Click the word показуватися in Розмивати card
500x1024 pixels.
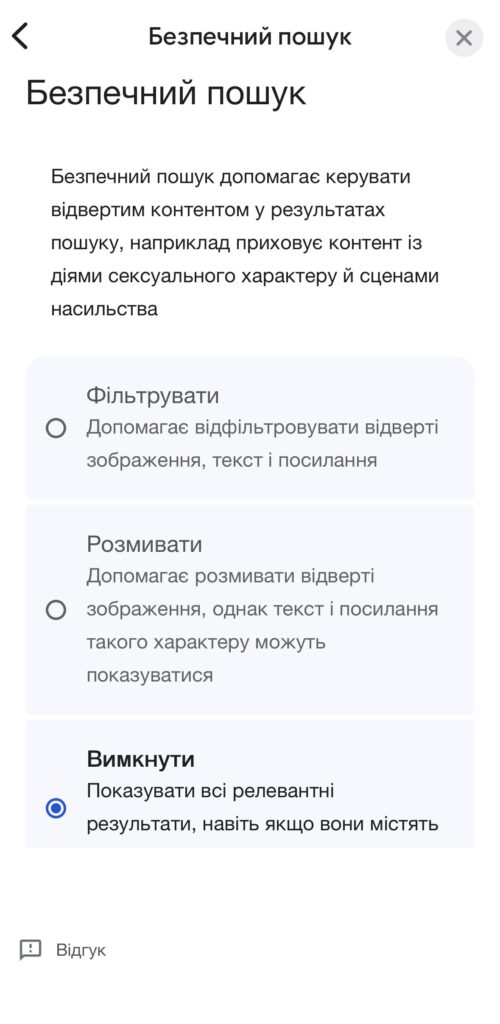click(x=149, y=675)
